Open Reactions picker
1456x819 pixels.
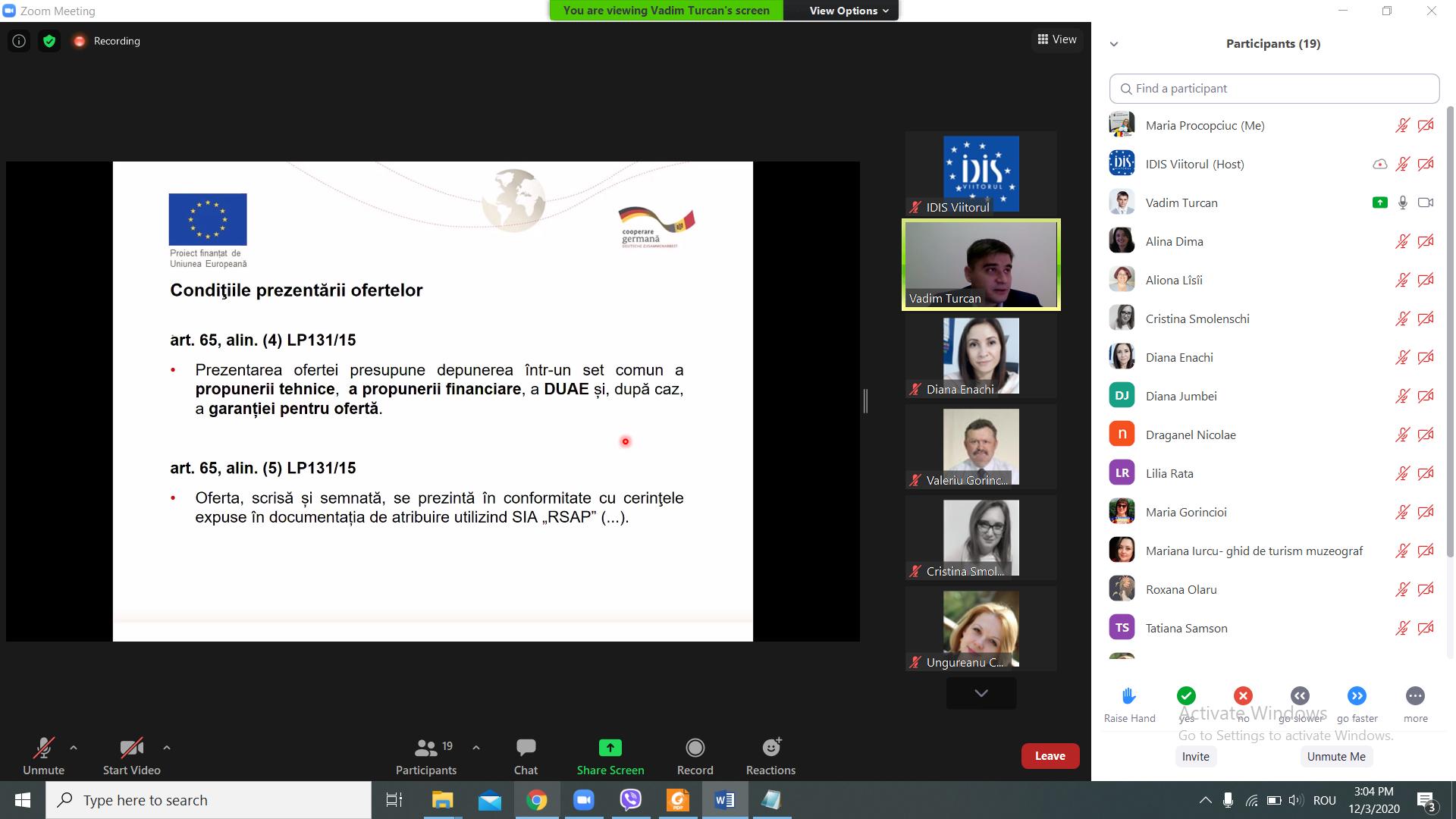click(771, 756)
